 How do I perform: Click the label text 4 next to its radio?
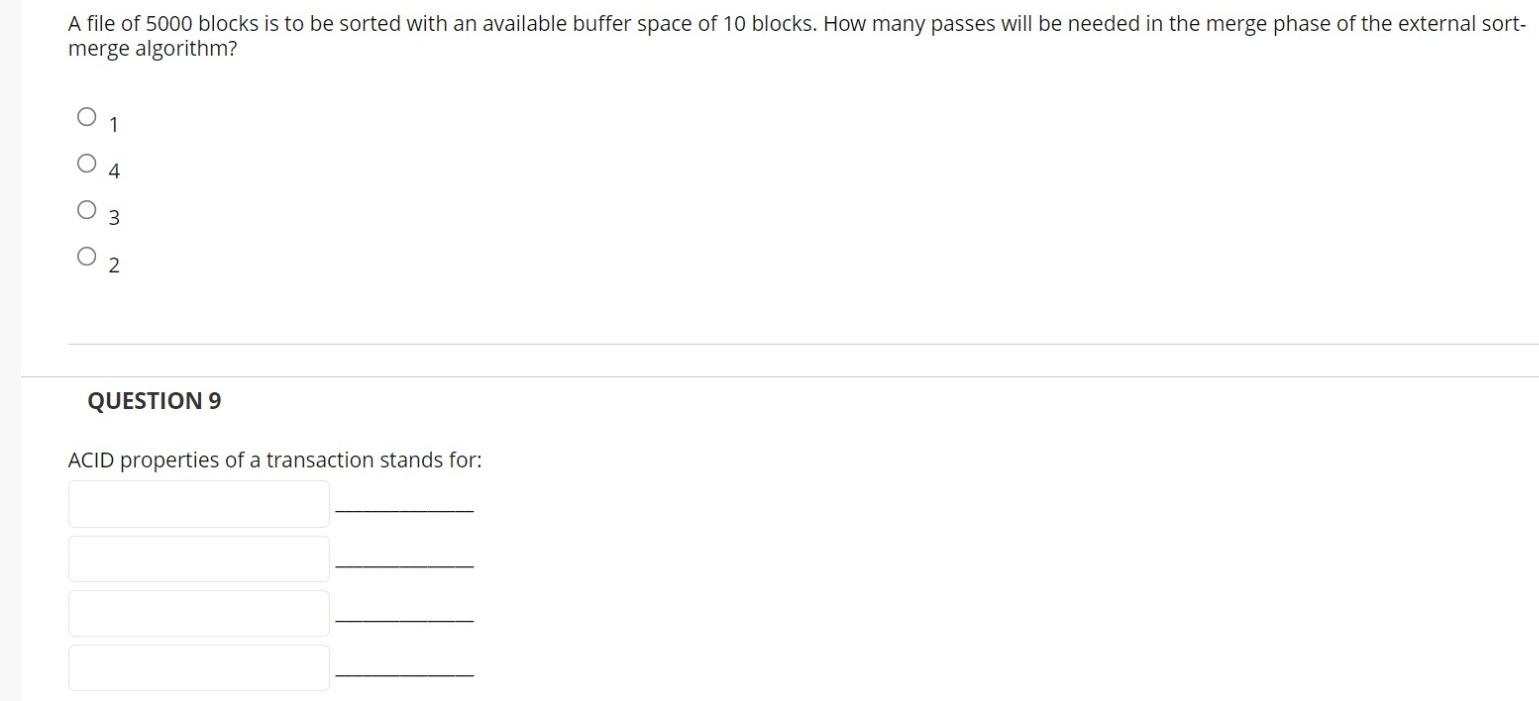114,170
